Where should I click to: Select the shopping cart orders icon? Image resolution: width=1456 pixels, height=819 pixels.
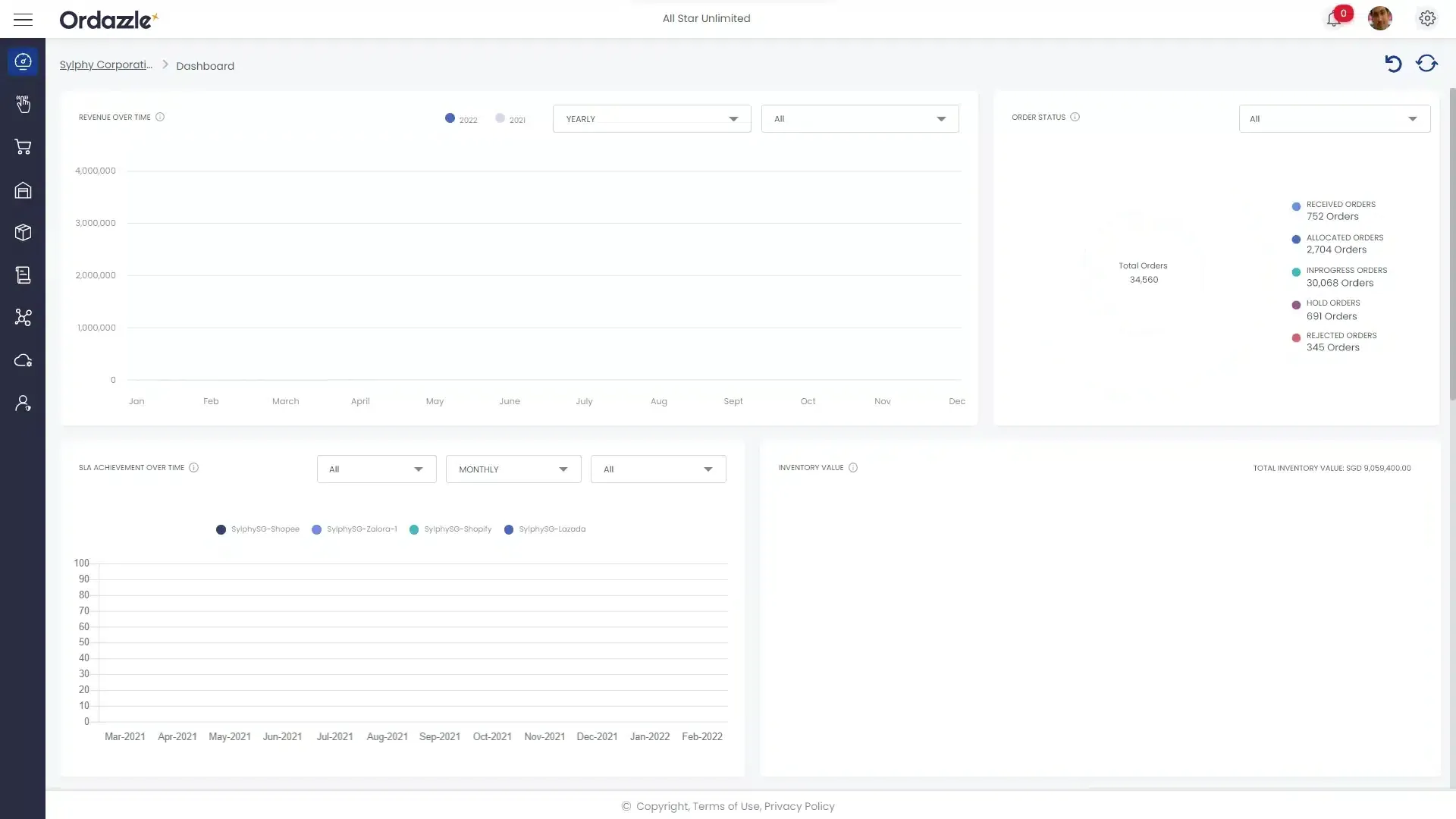[23, 147]
